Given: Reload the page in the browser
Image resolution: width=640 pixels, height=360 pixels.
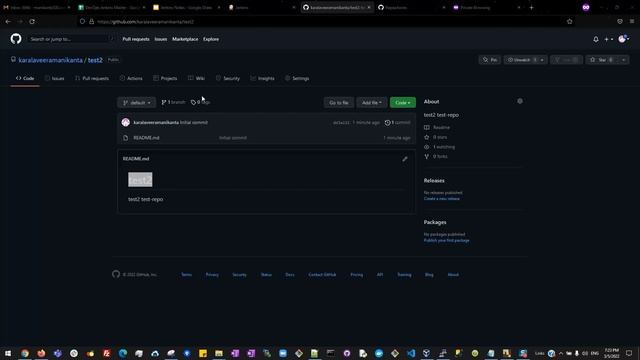Looking at the screenshot, I should pos(32,22).
